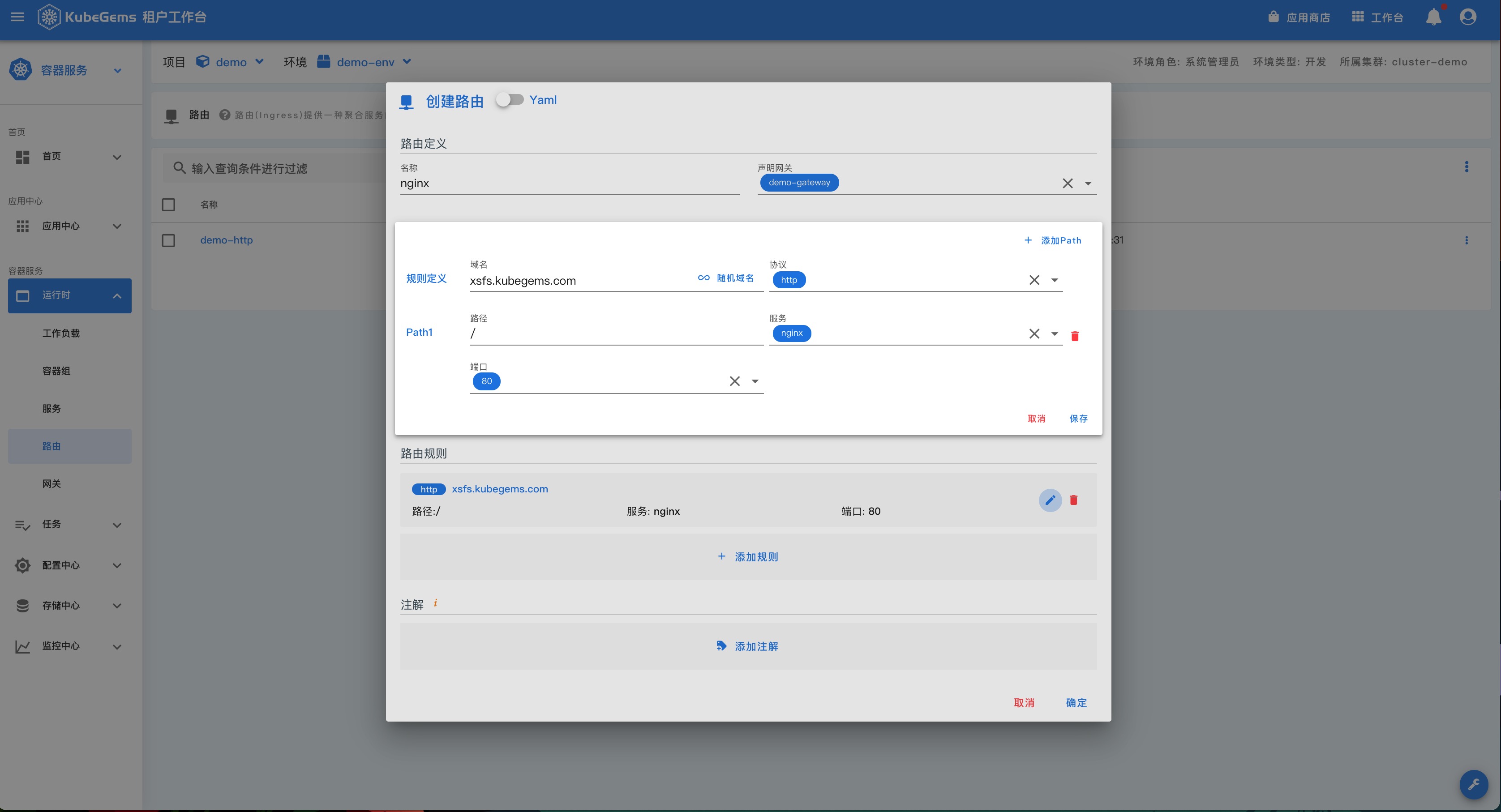
Task: Expand the 监控中心 sidebar group
Action: click(x=70, y=646)
